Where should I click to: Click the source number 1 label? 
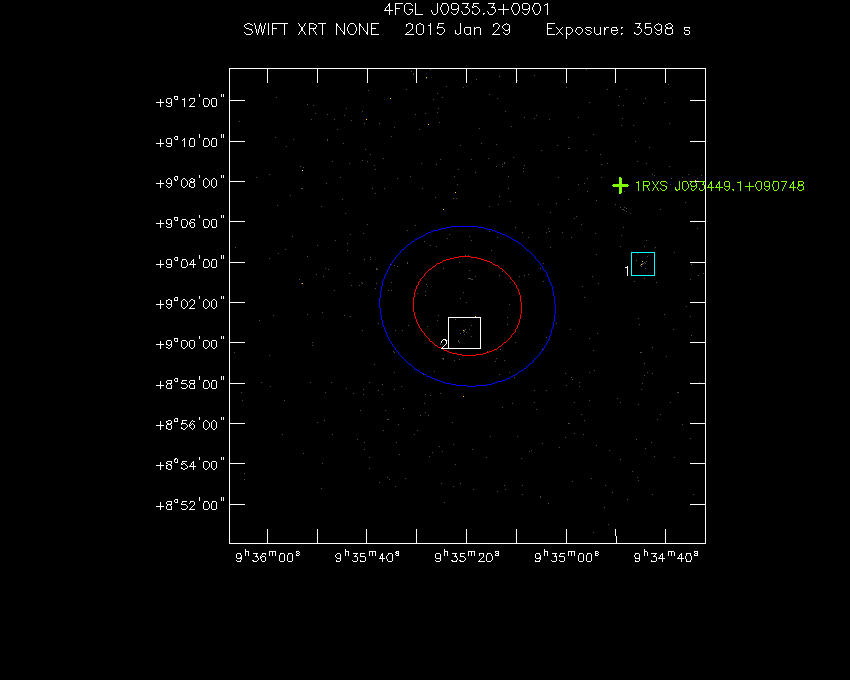coord(627,271)
